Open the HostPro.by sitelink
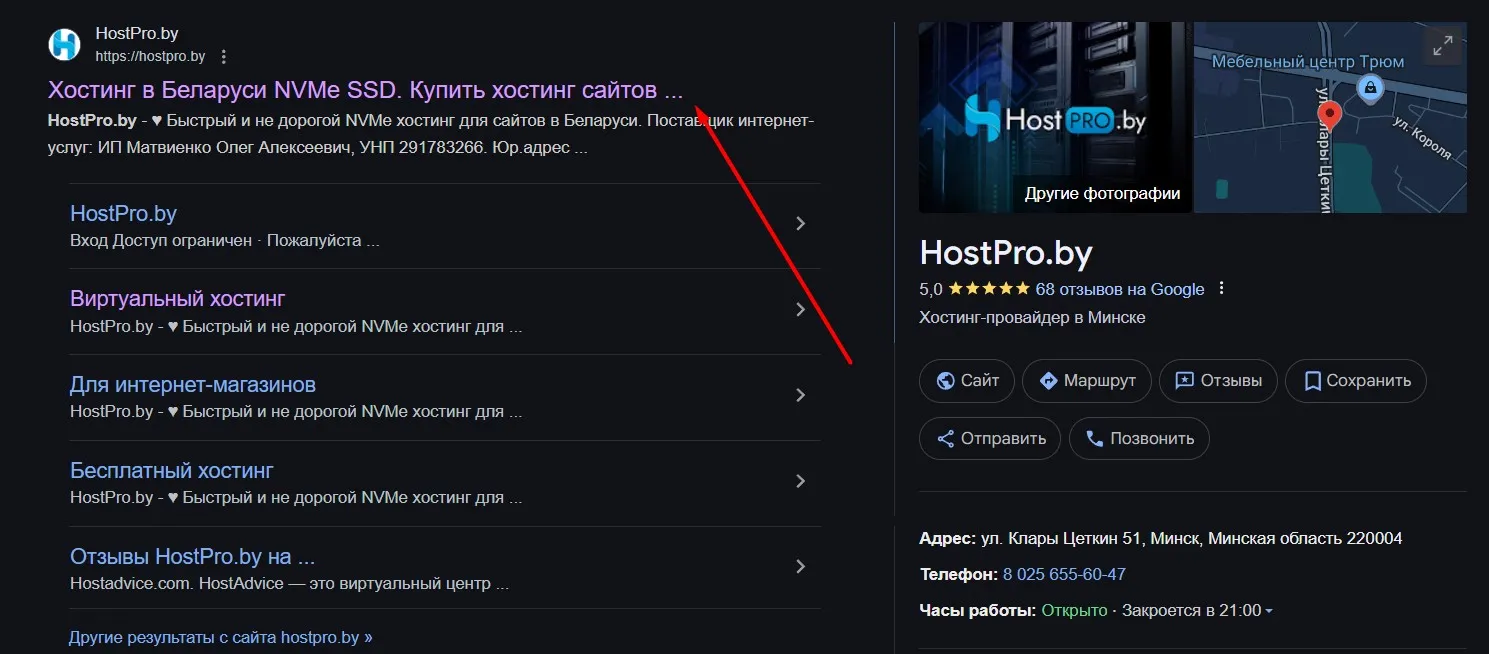Viewport: 1489px width, 654px height. 123,214
